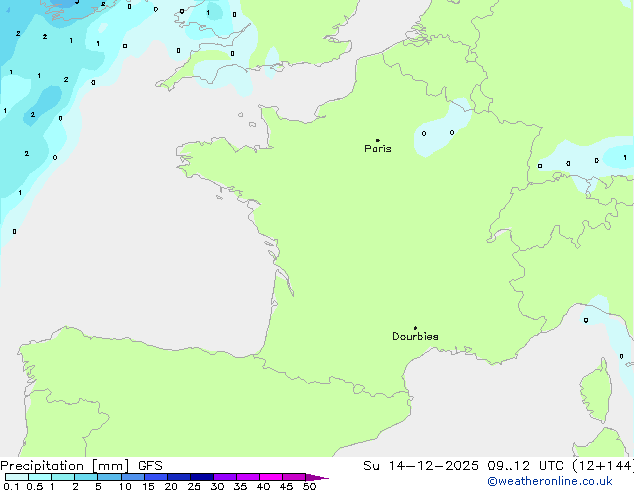Click the '0.5' legend scale label
This screenshot has height=490, width=634.
[x=35, y=486]
